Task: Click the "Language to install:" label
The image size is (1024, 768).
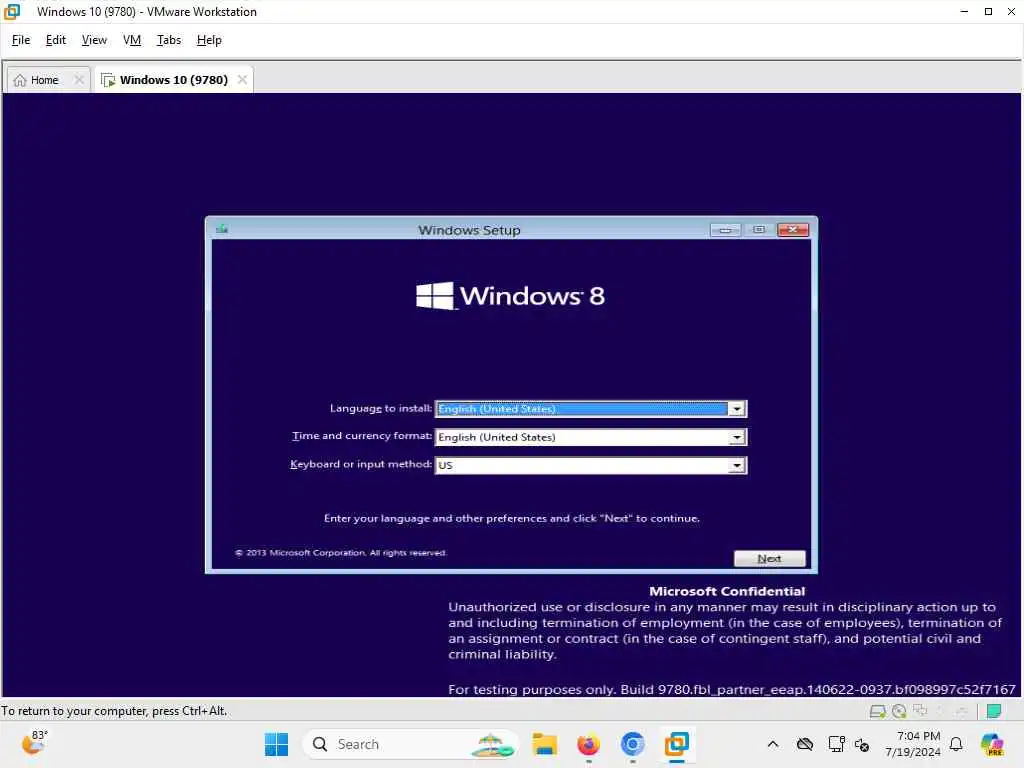Action: [381, 408]
